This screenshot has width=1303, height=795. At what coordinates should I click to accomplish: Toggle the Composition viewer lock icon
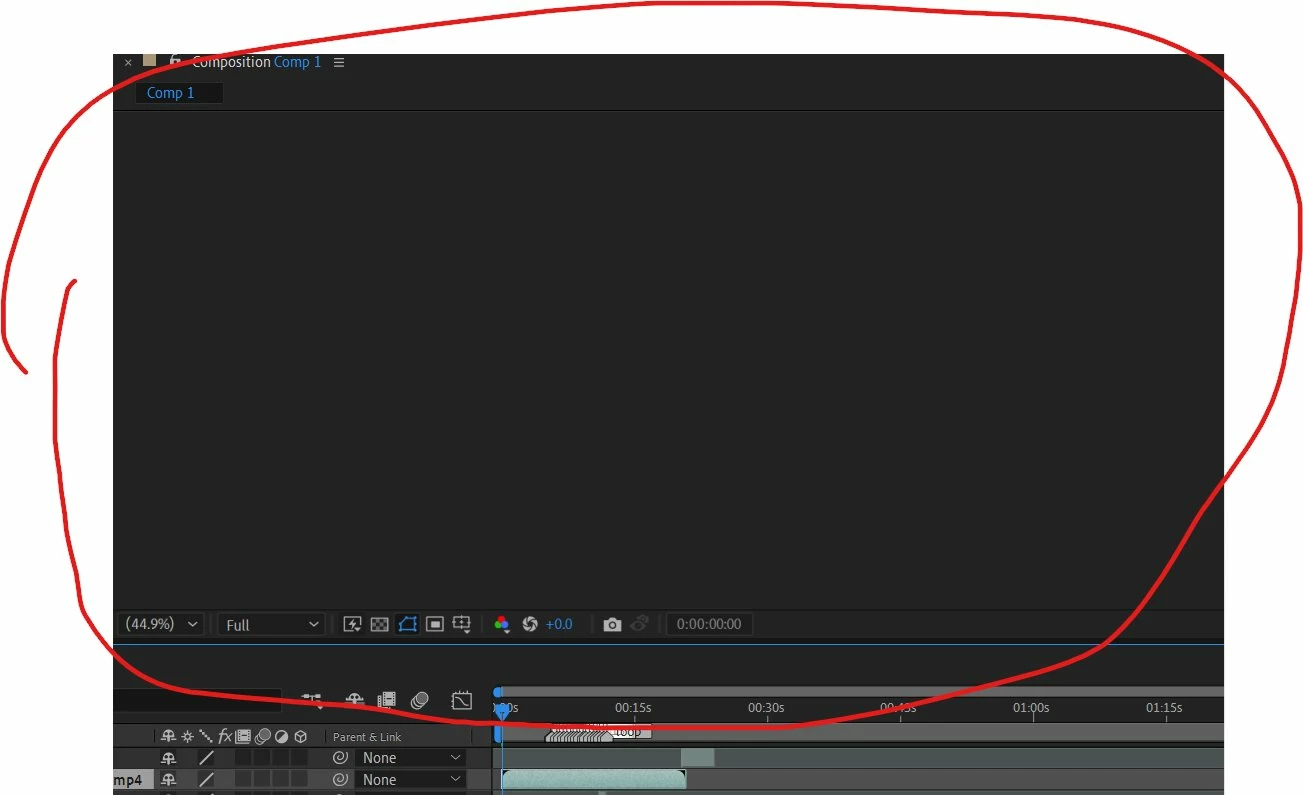pos(176,61)
